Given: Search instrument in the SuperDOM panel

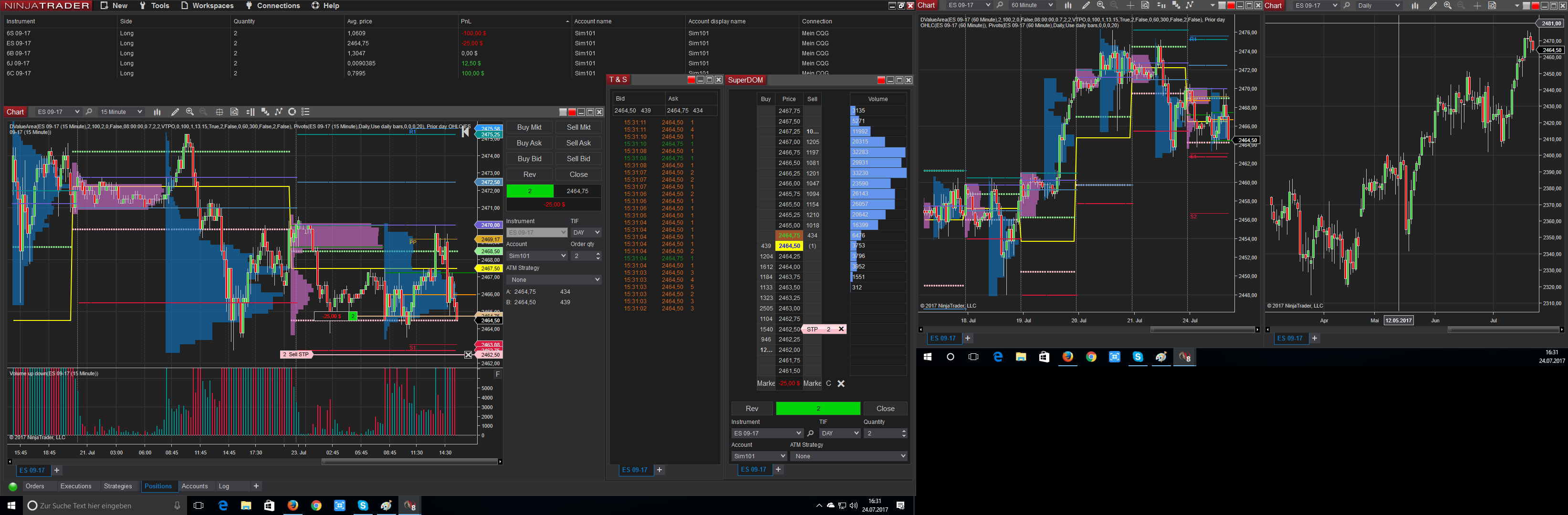Looking at the screenshot, I should point(810,433).
